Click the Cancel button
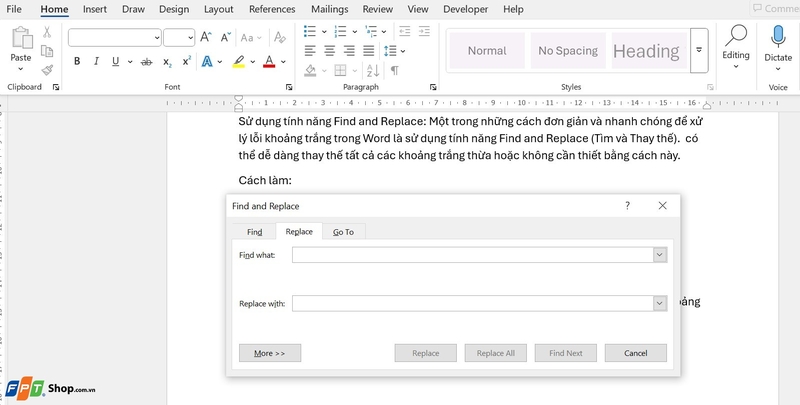The height and width of the screenshot is (405, 800). (x=636, y=353)
